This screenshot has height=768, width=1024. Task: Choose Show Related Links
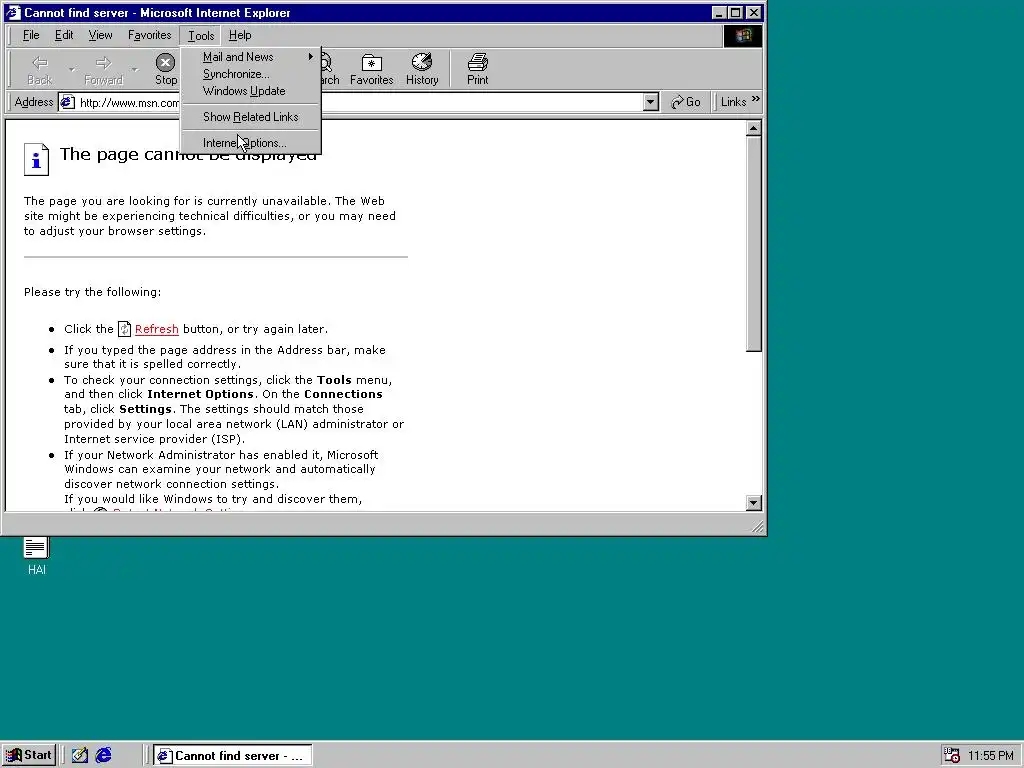point(251,117)
